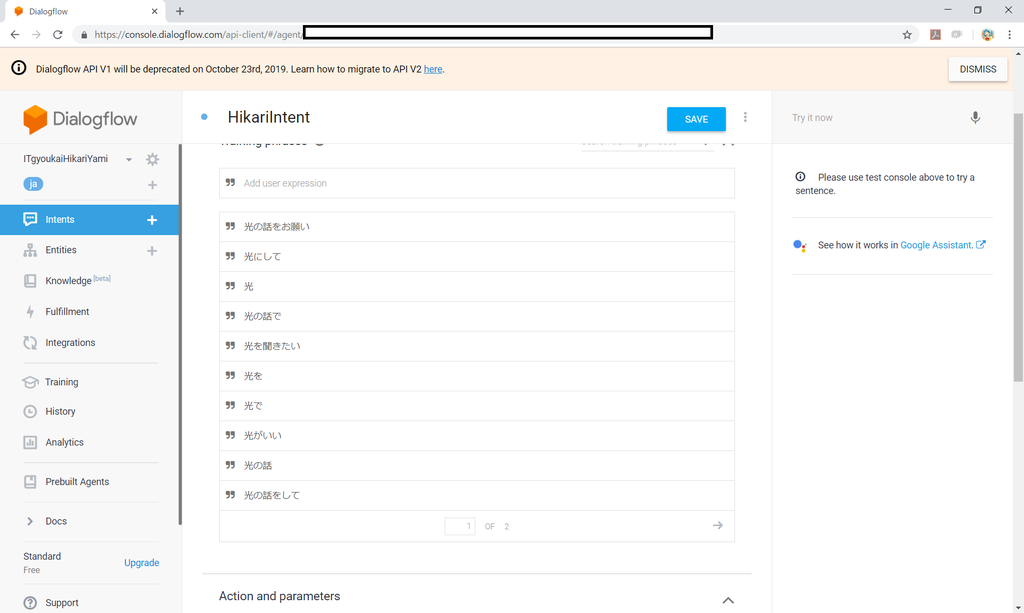Select phrase 光の話をして

[x=477, y=495]
